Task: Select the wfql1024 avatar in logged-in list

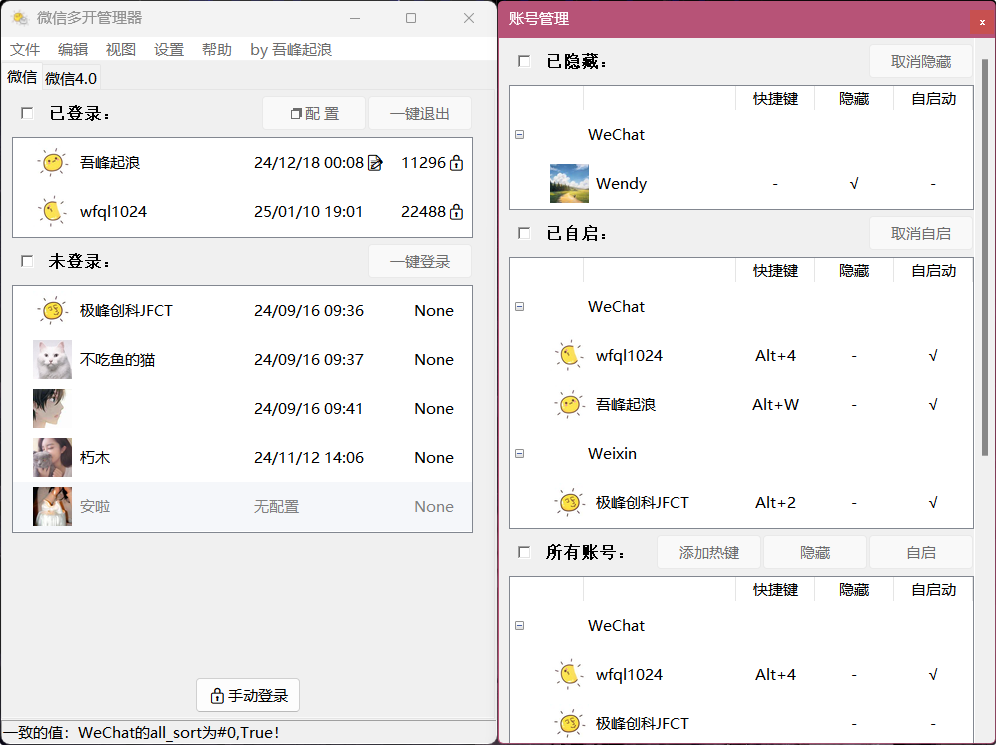Action: click(x=52, y=211)
